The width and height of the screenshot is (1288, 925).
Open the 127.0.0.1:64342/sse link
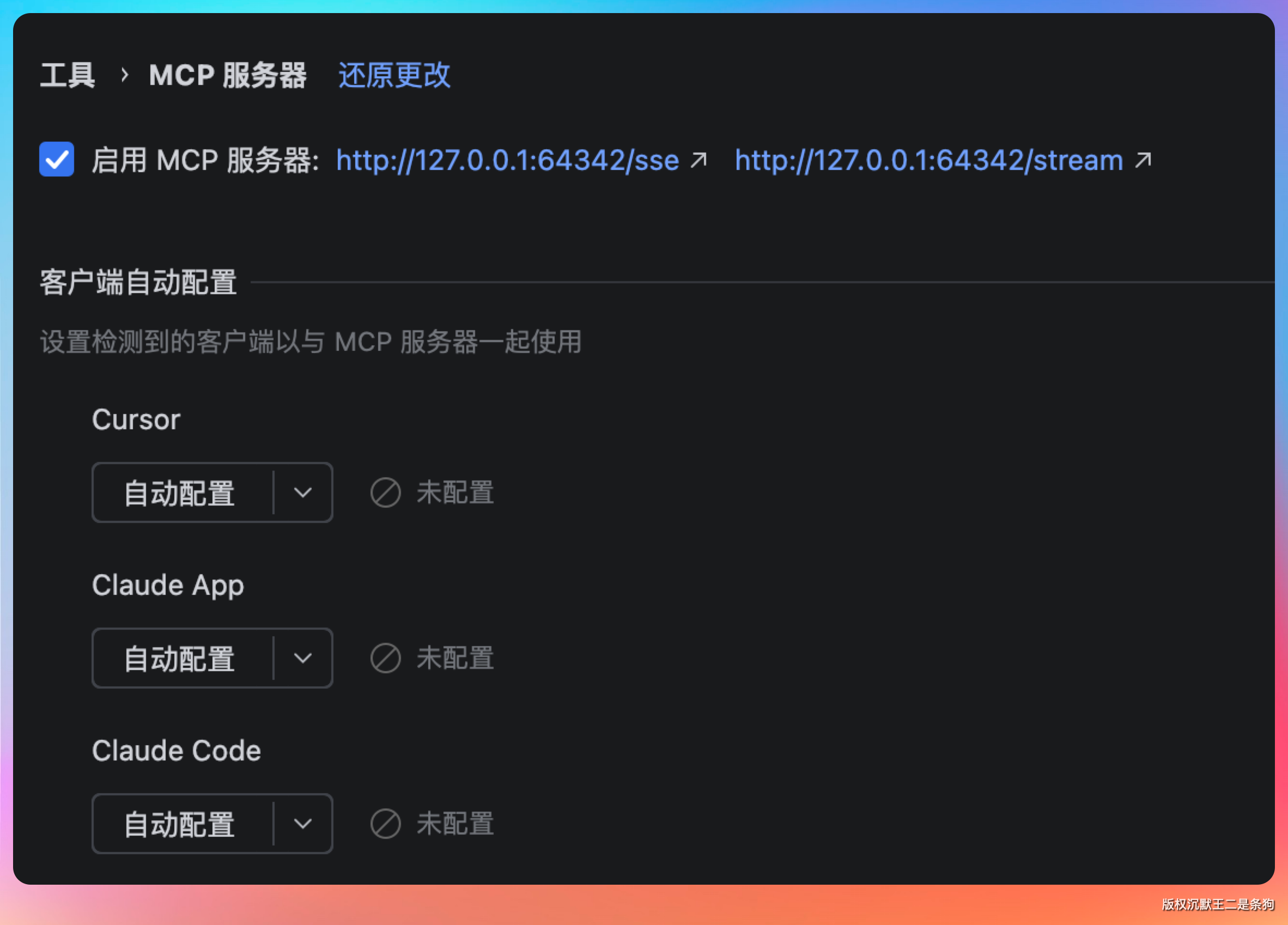507,160
